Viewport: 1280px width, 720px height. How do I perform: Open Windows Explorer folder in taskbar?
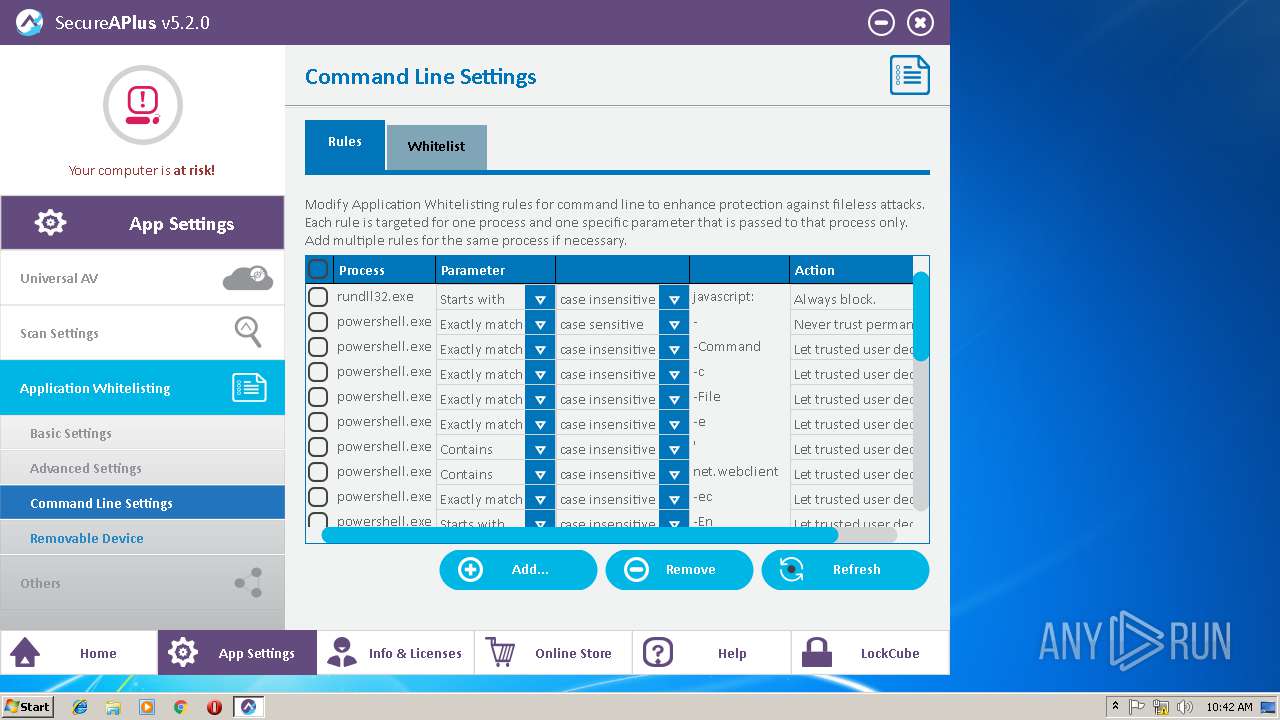click(113, 707)
